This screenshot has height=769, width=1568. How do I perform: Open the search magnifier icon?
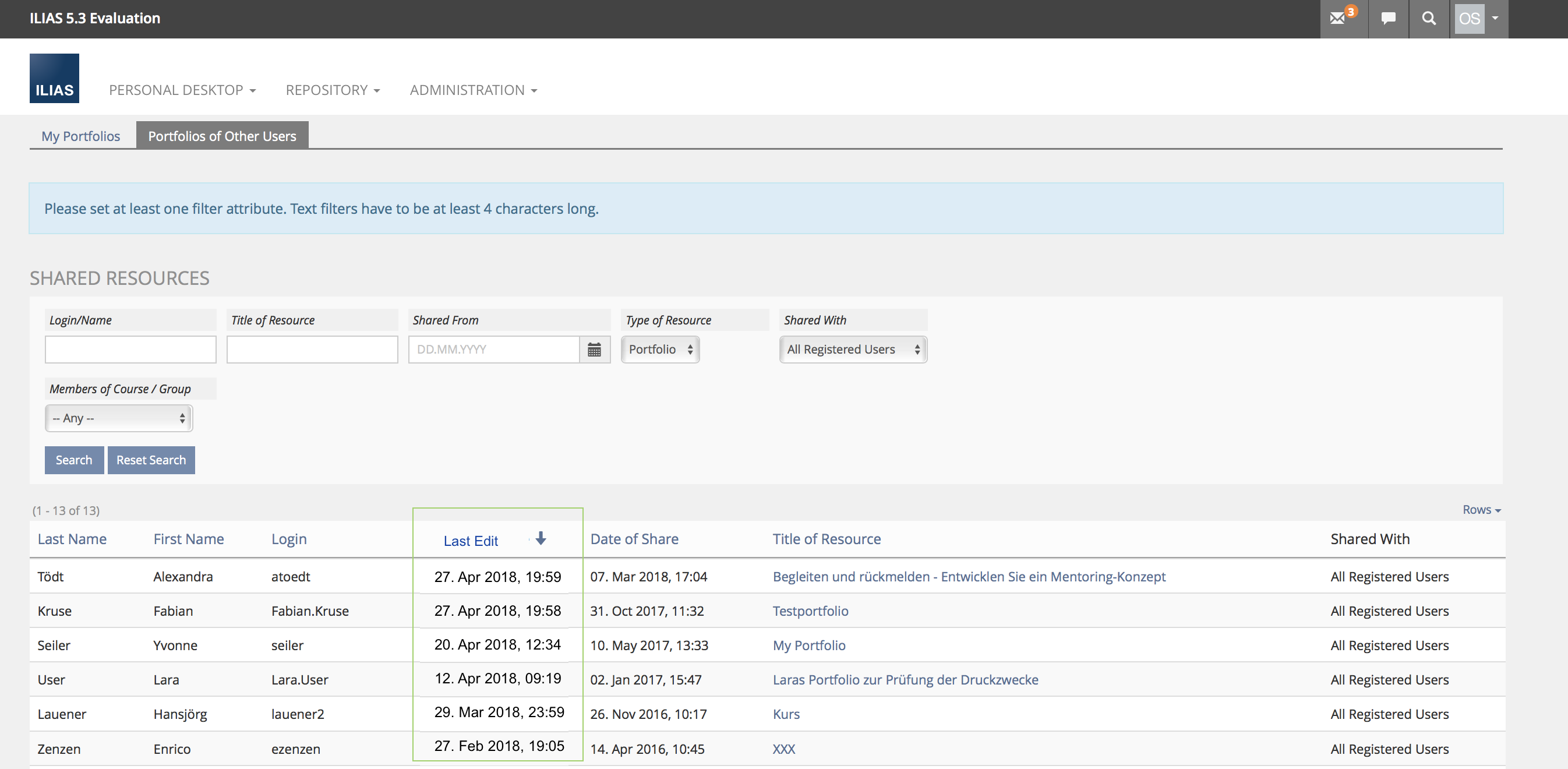click(x=1429, y=19)
